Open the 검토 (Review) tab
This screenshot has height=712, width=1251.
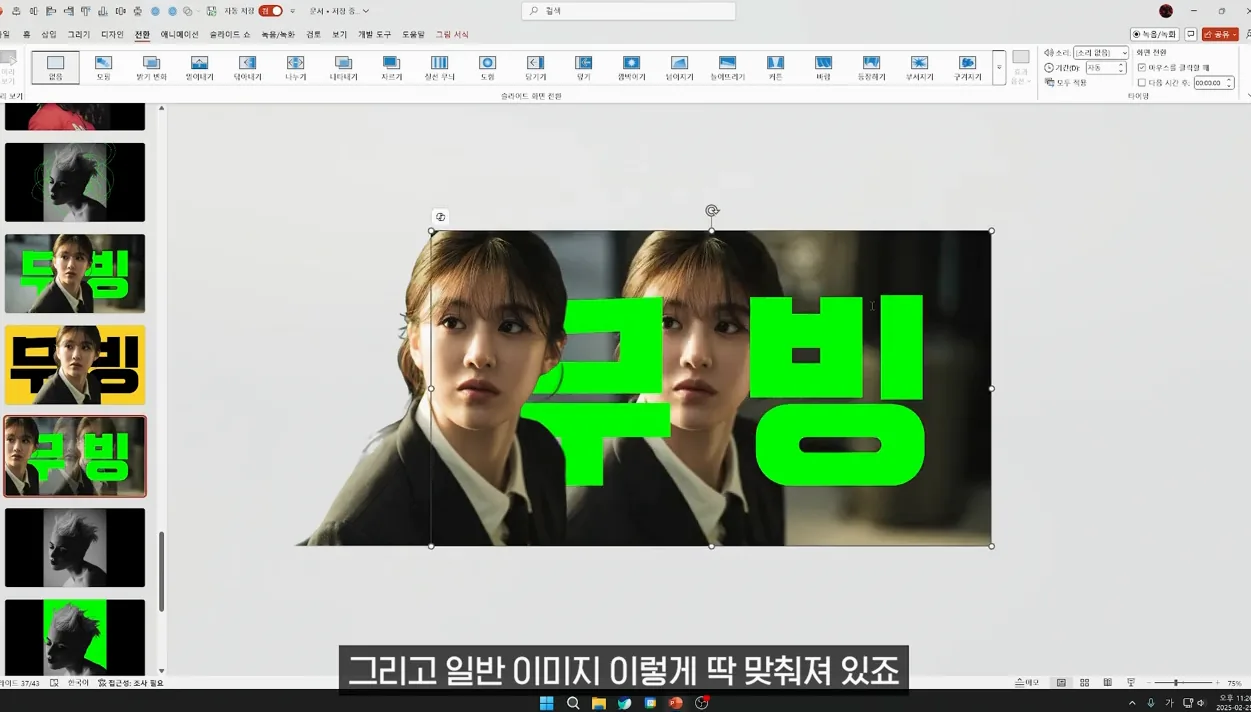pyautogui.click(x=314, y=34)
